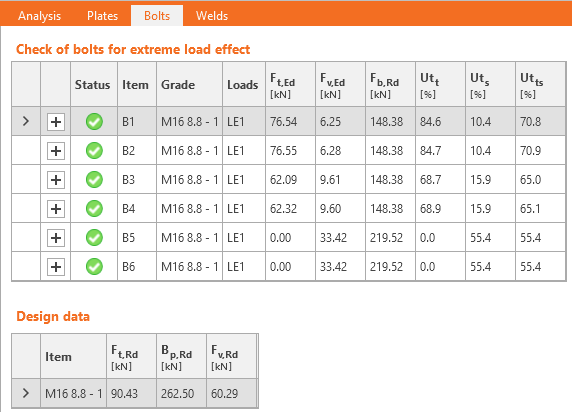The height and width of the screenshot is (412, 572).
Task: Switch to the Welds tab
Action: click(x=212, y=16)
